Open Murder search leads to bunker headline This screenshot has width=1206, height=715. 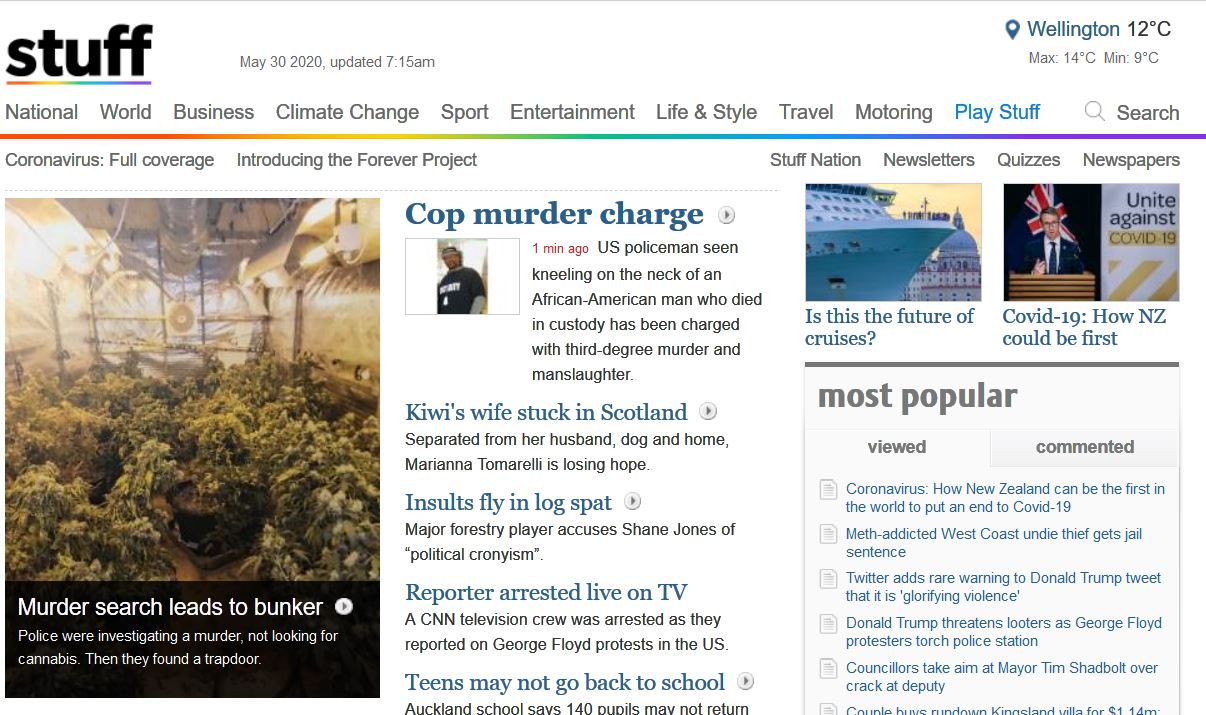170,607
